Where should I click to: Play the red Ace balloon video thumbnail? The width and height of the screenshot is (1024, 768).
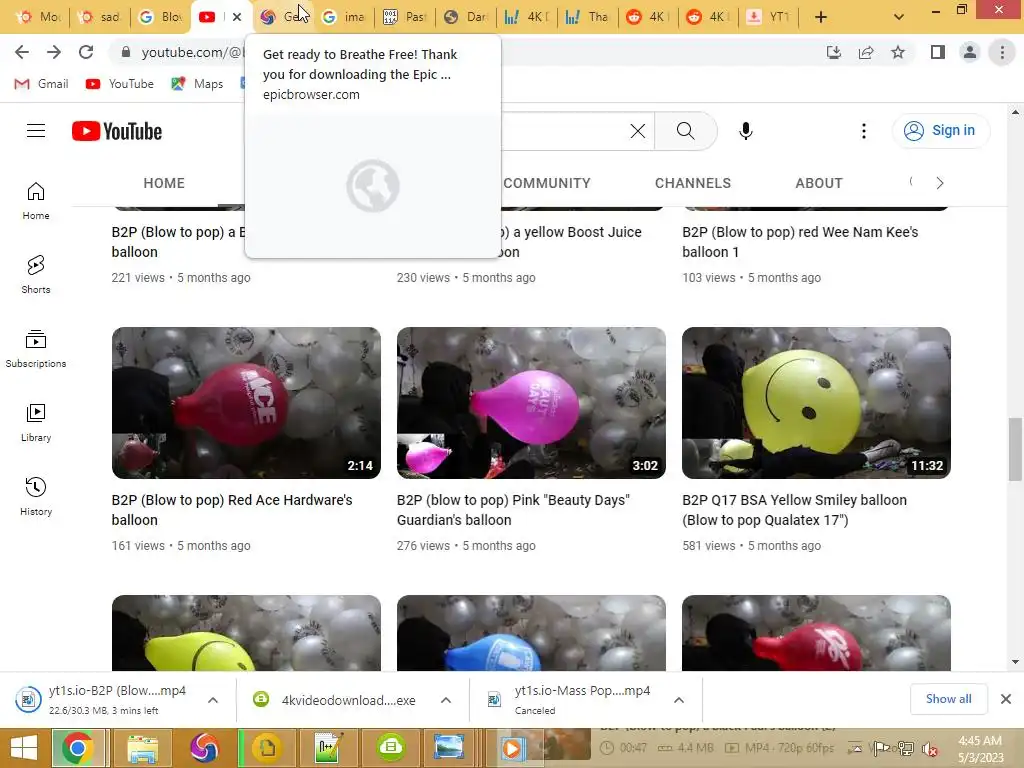(x=246, y=403)
